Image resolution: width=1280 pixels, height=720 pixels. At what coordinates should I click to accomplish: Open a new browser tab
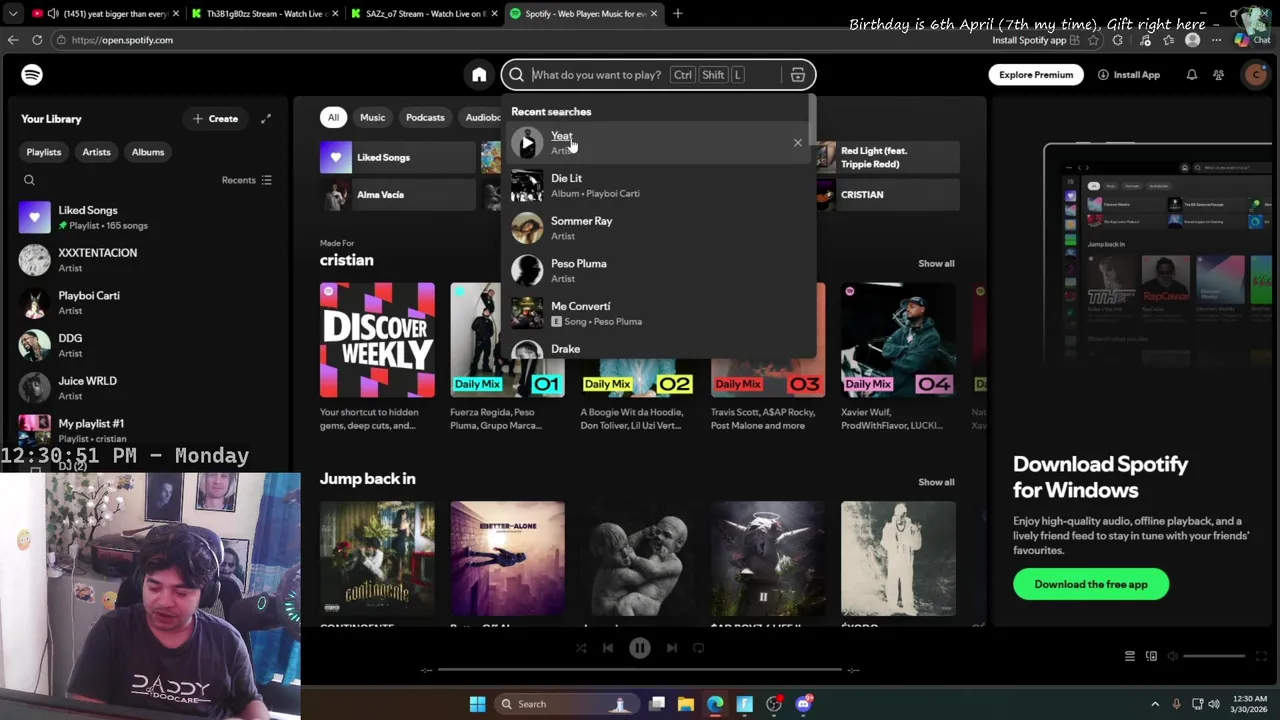[677, 14]
